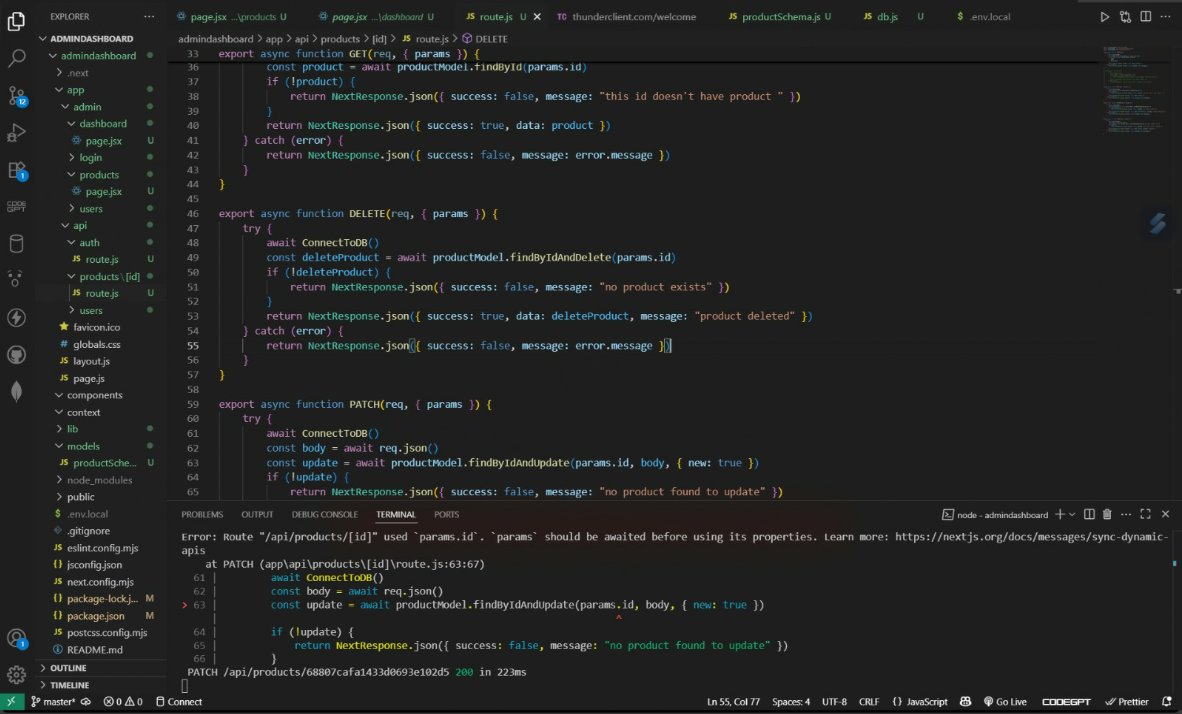Open the Explorer view in activity bar
This screenshot has width=1182, height=714.
(x=16, y=21)
